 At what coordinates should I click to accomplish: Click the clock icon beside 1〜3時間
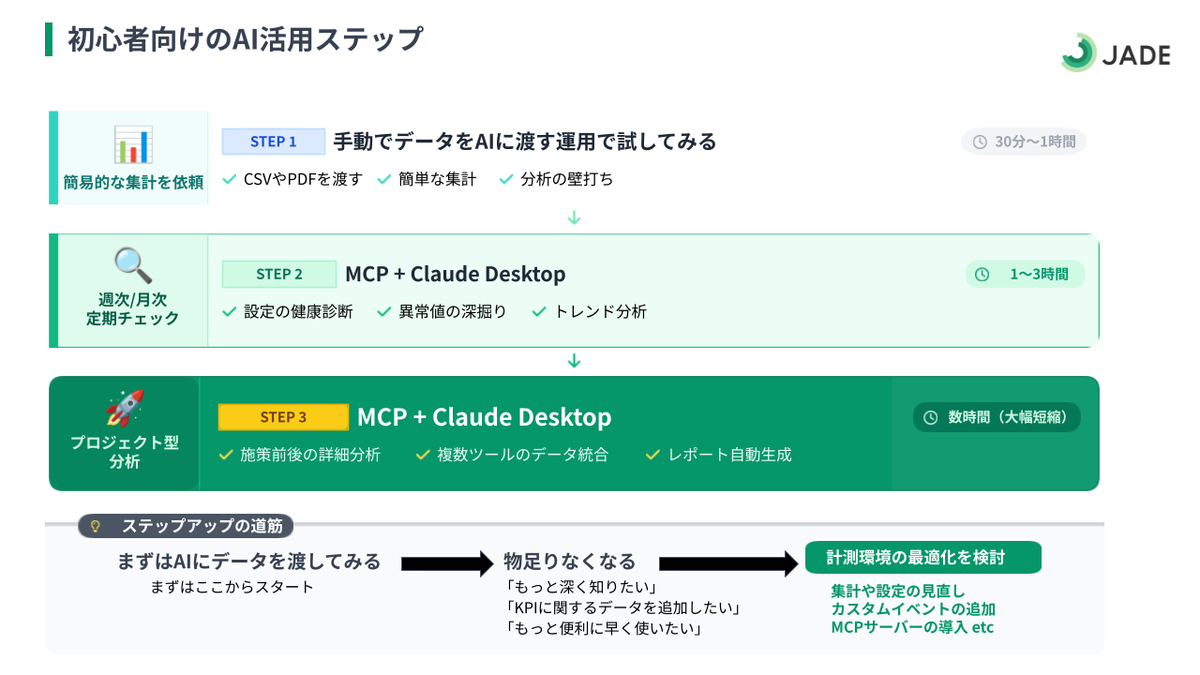pos(982,274)
